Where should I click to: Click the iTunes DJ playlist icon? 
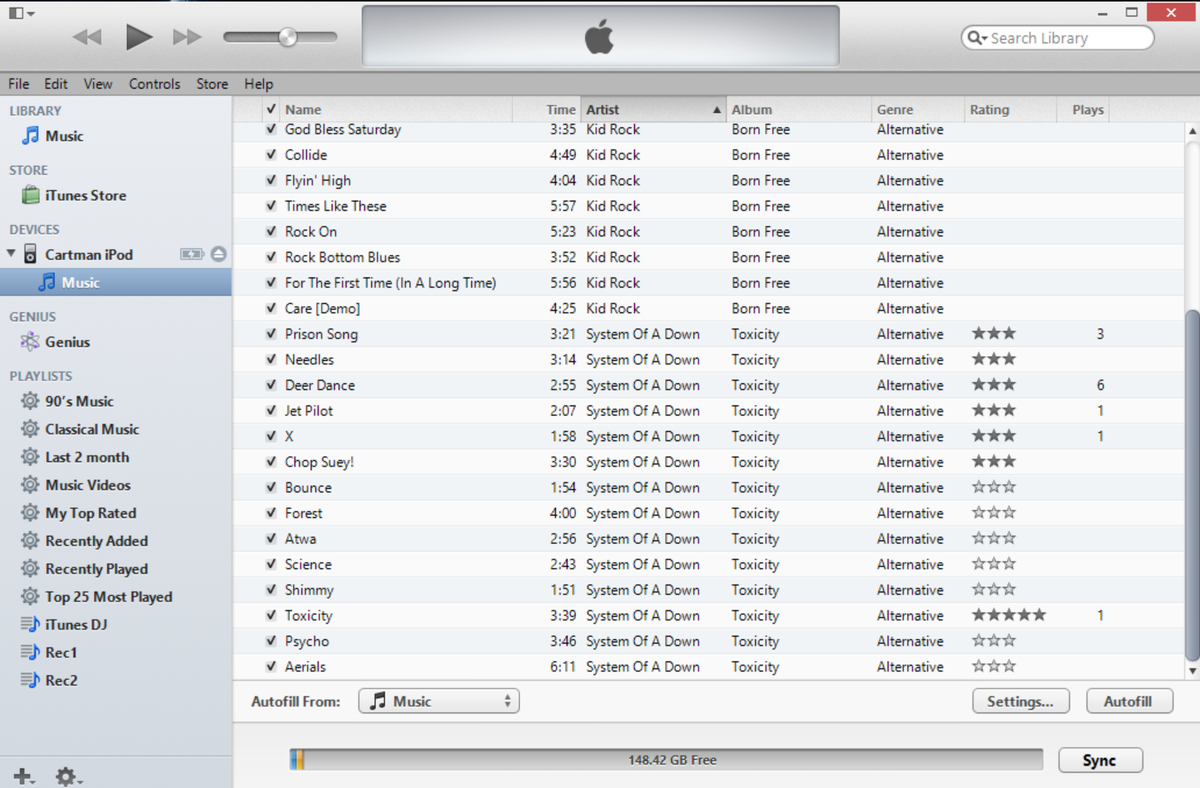(30, 625)
